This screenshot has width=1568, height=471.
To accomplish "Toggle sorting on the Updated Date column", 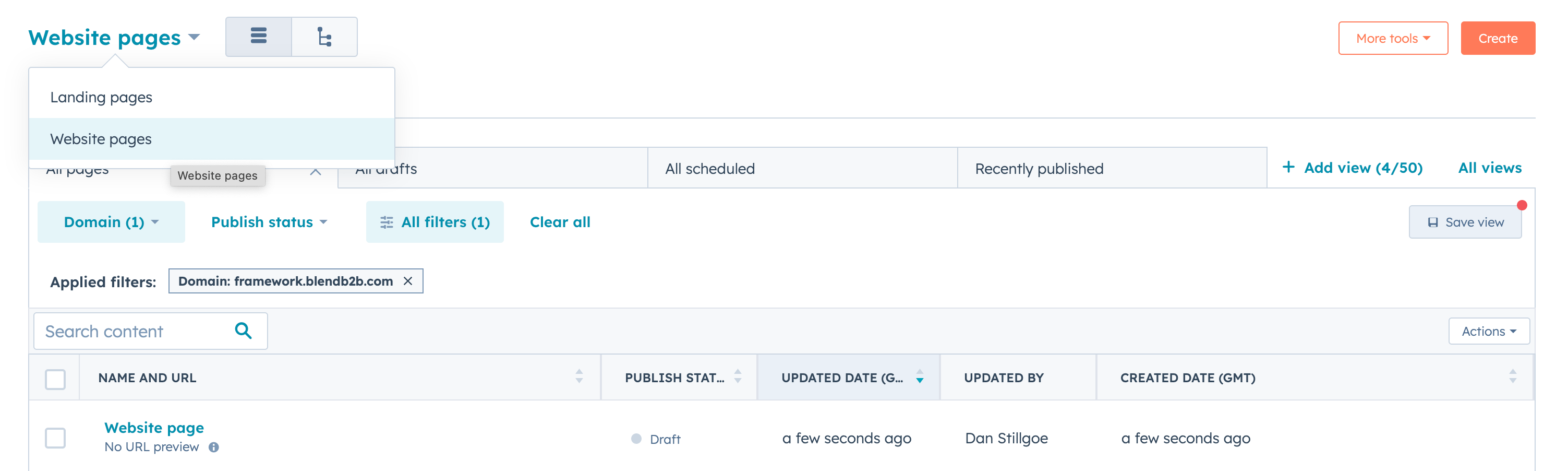I will coord(919,377).
